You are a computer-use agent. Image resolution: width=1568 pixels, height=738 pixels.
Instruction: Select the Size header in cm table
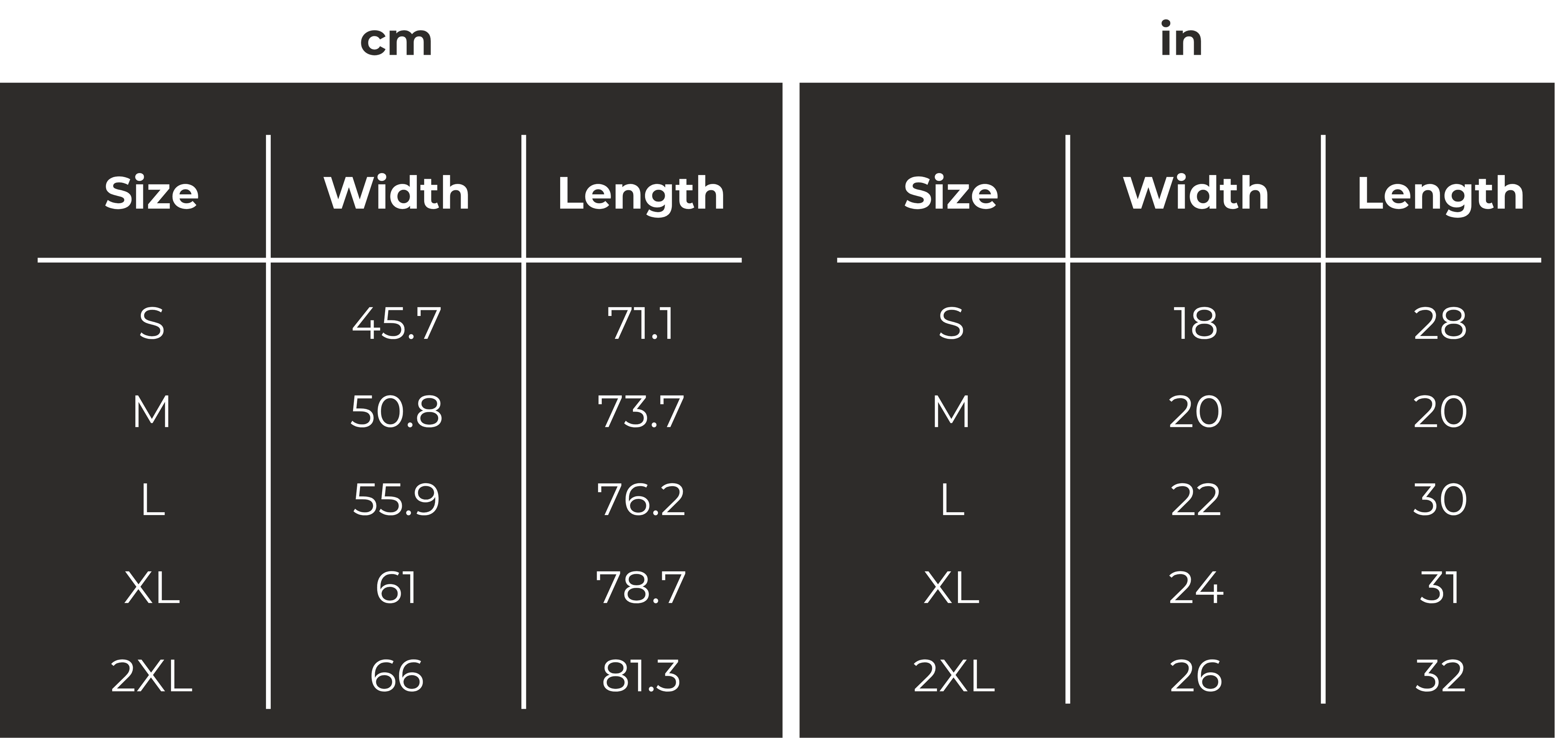pyautogui.click(x=151, y=193)
